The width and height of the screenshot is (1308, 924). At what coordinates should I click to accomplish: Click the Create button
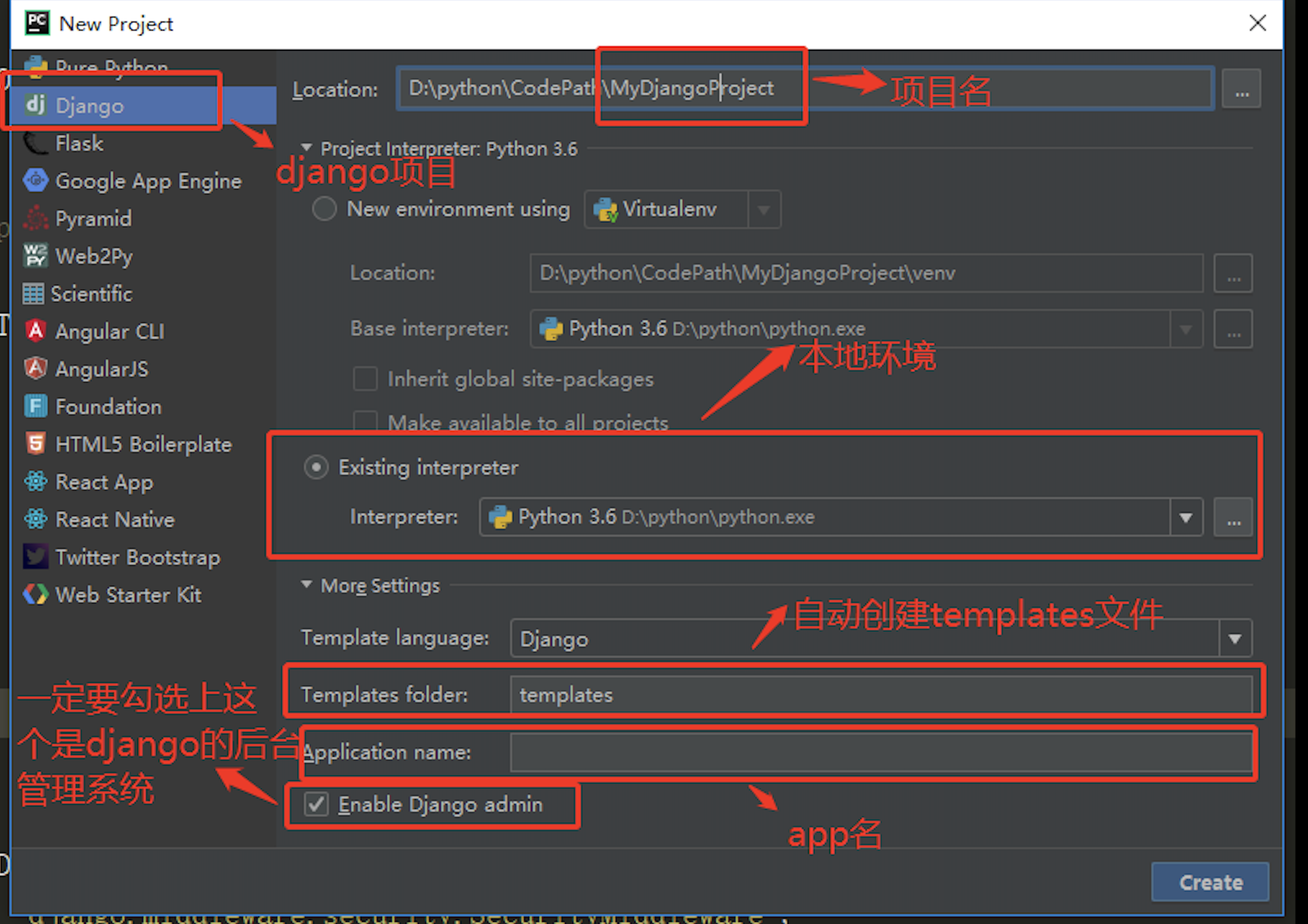click(x=1210, y=882)
